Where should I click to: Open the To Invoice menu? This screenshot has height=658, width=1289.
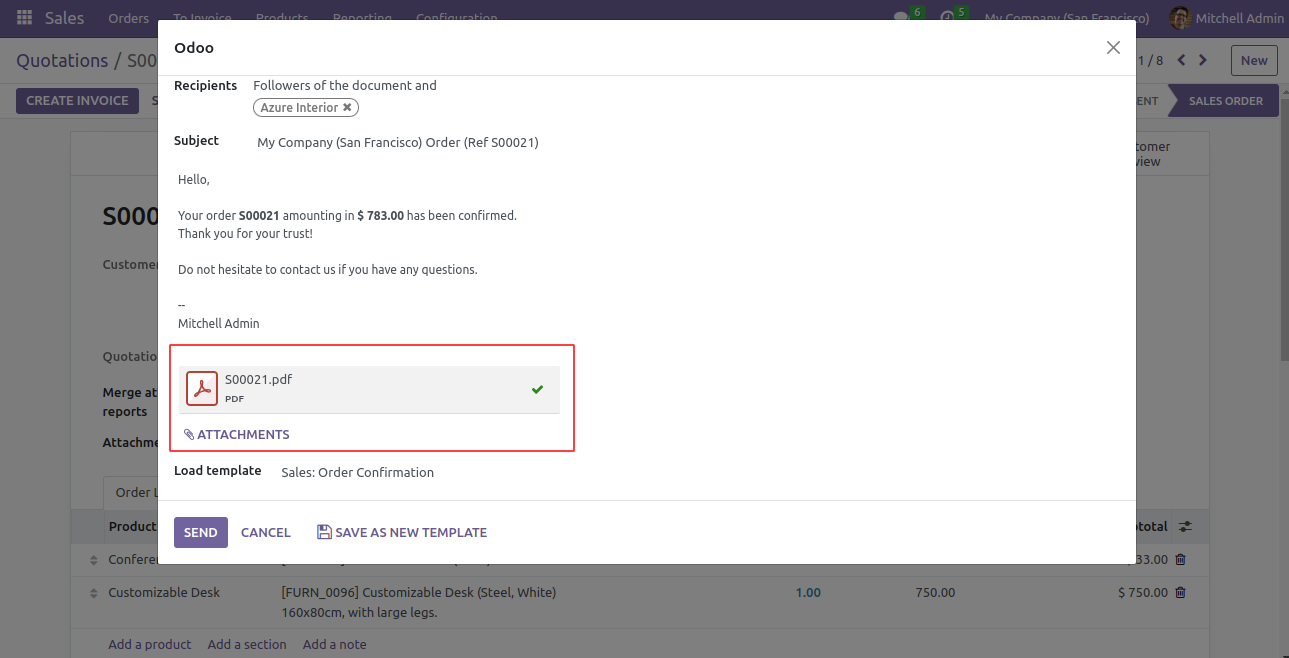[x=202, y=18]
